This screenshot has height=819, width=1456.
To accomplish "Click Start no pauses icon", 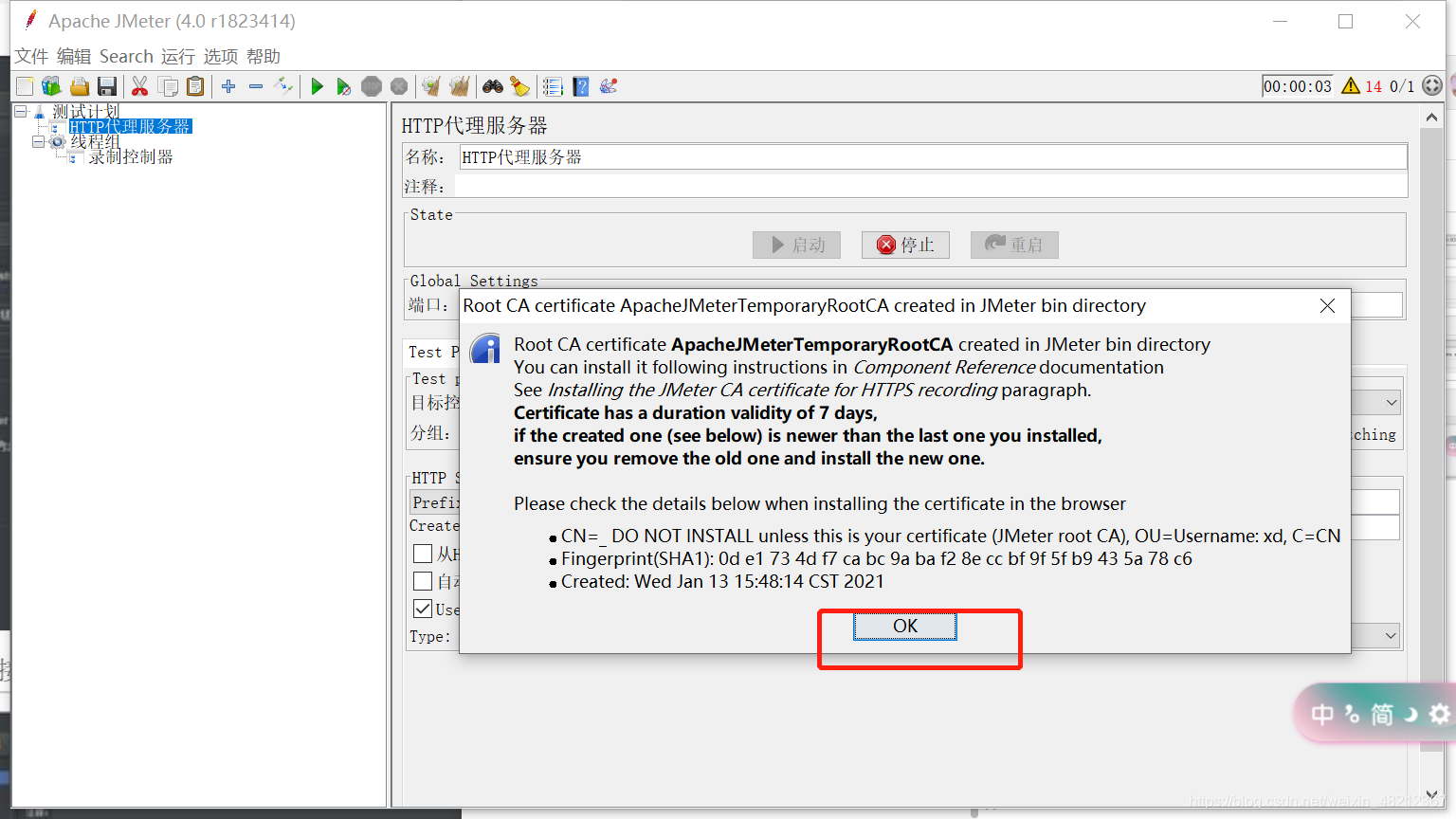I will (x=344, y=86).
